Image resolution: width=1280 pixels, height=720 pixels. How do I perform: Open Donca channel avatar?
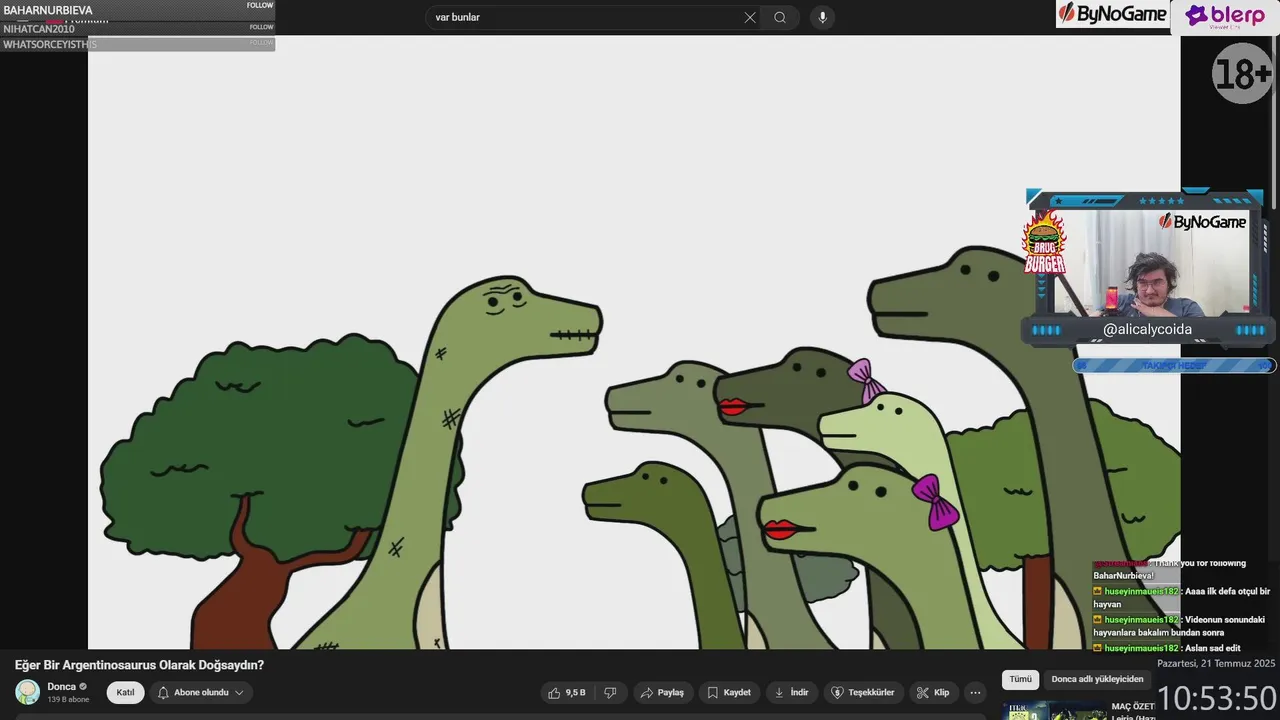click(x=28, y=692)
